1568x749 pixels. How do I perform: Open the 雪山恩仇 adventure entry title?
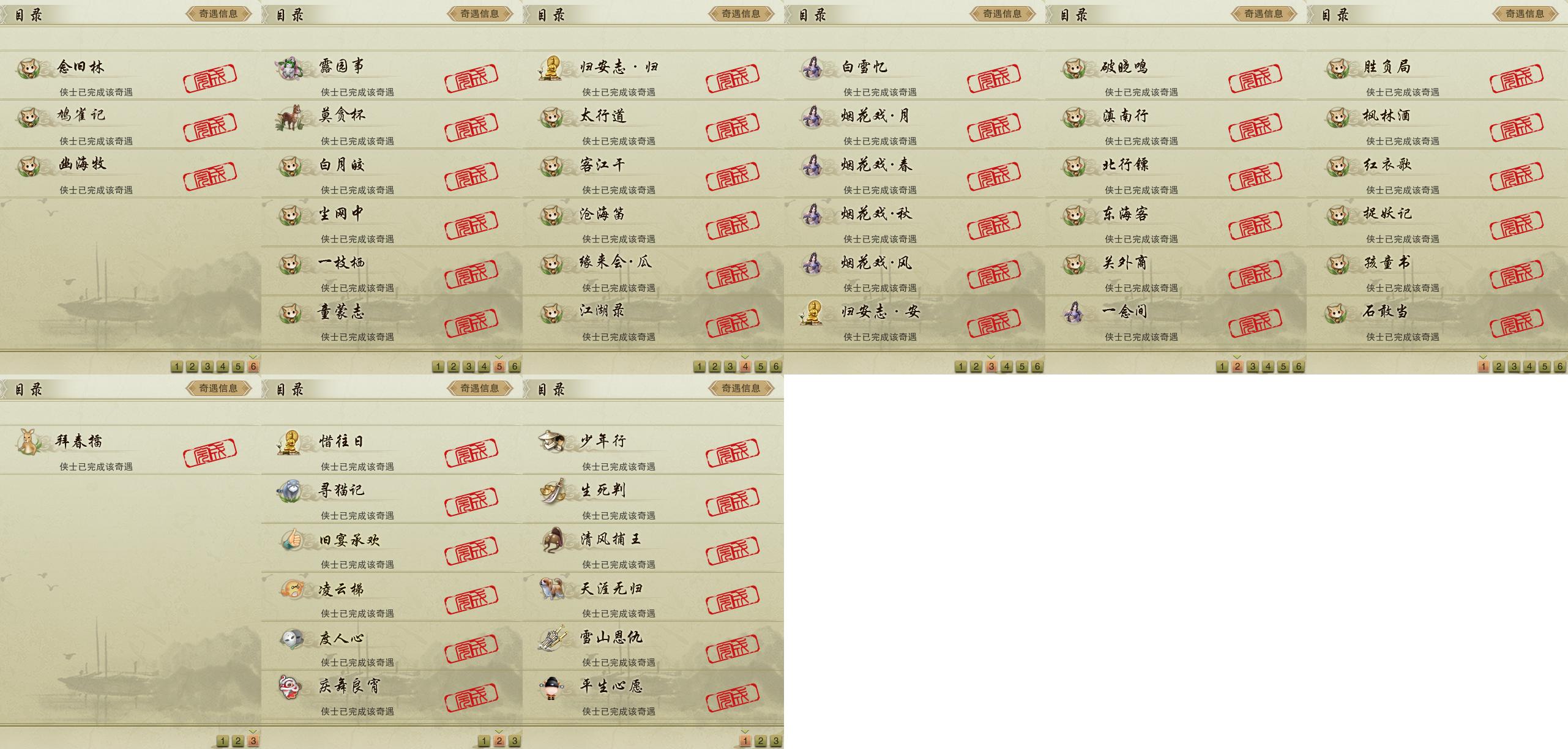[611, 637]
